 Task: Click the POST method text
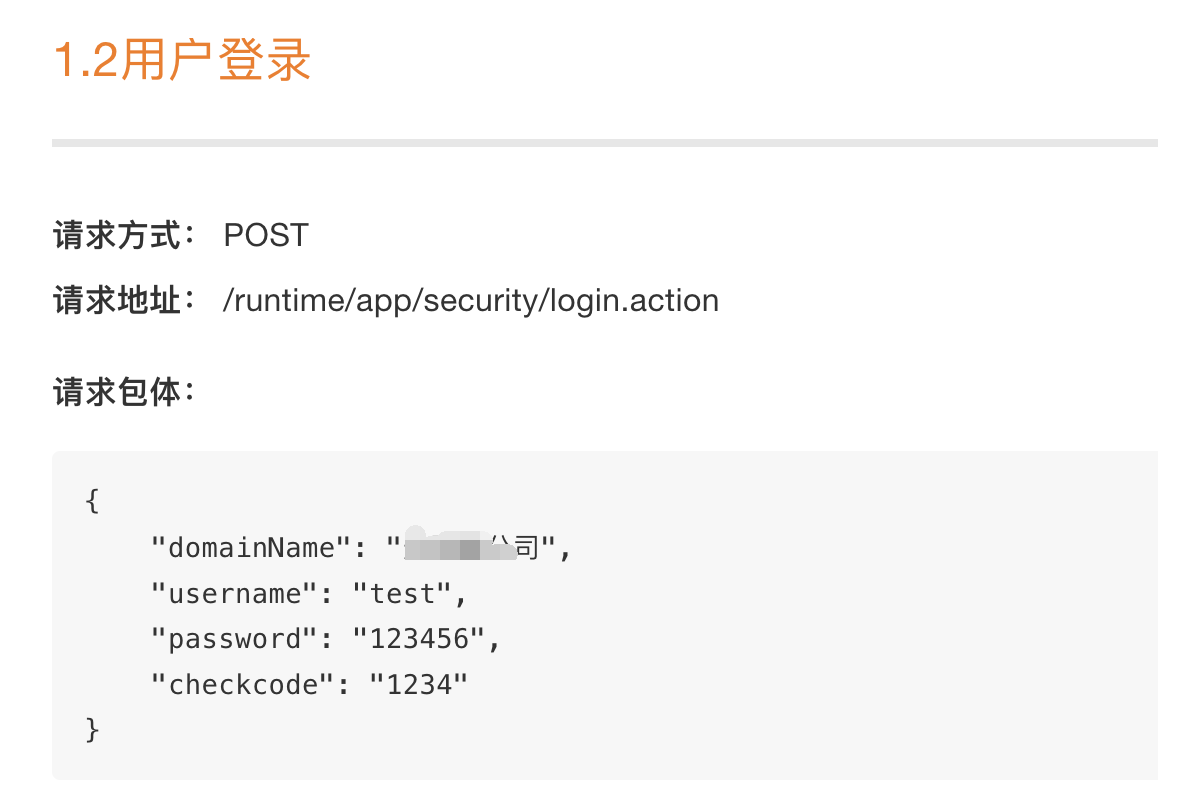coord(266,236)
